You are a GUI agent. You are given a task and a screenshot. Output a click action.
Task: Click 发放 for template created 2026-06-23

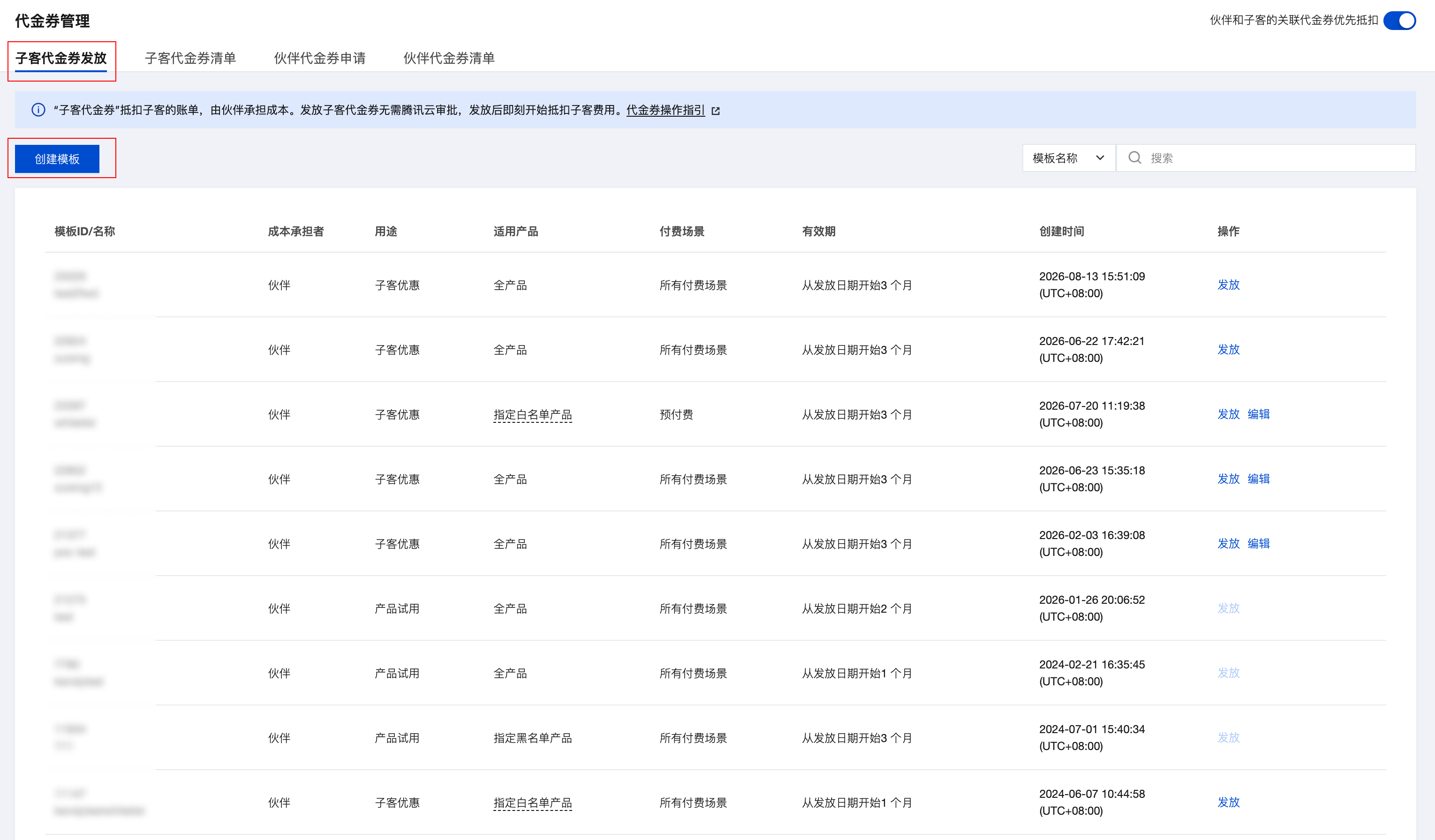click(x=1228, y=479)
